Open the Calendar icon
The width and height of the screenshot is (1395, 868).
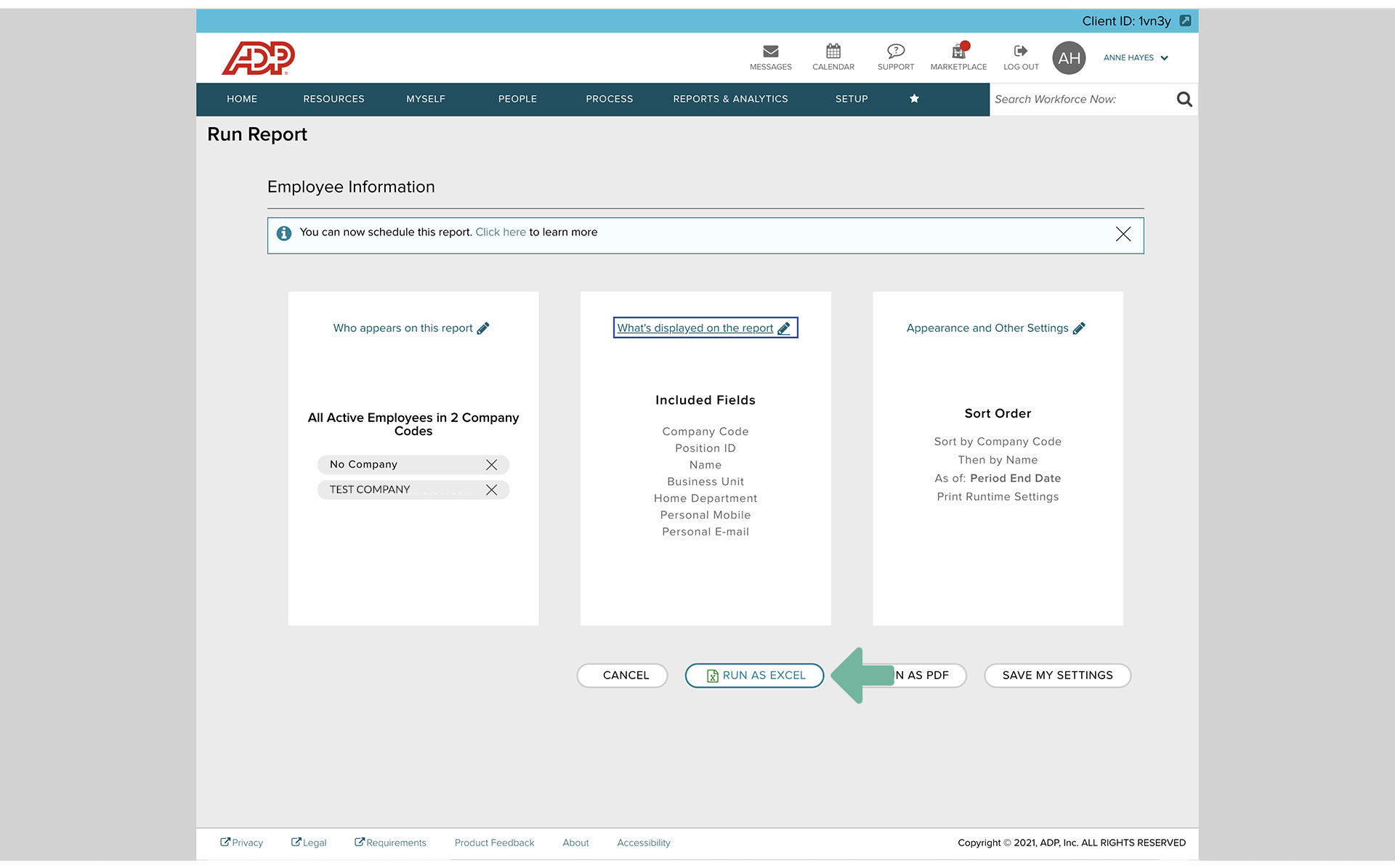tap(833, 51)
